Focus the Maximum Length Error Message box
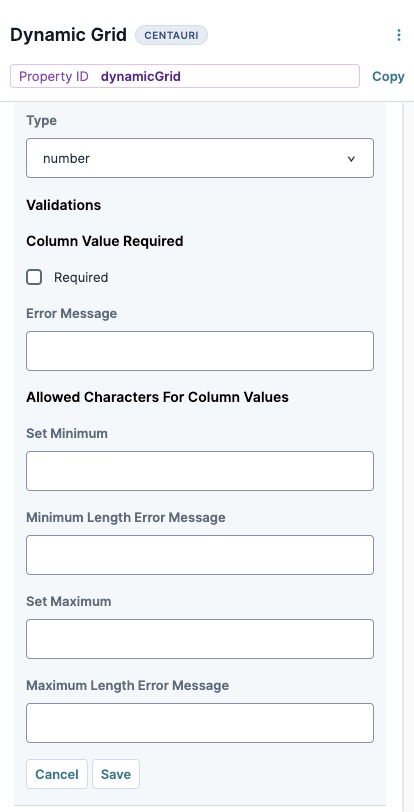This screenshot has width=414, height=812. click(199, 723)
